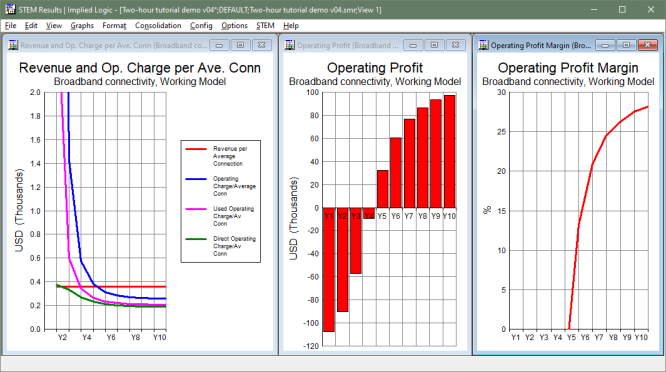Click the chart icon of Operating Profit window
666x372 pixels.
coord(290,45)
